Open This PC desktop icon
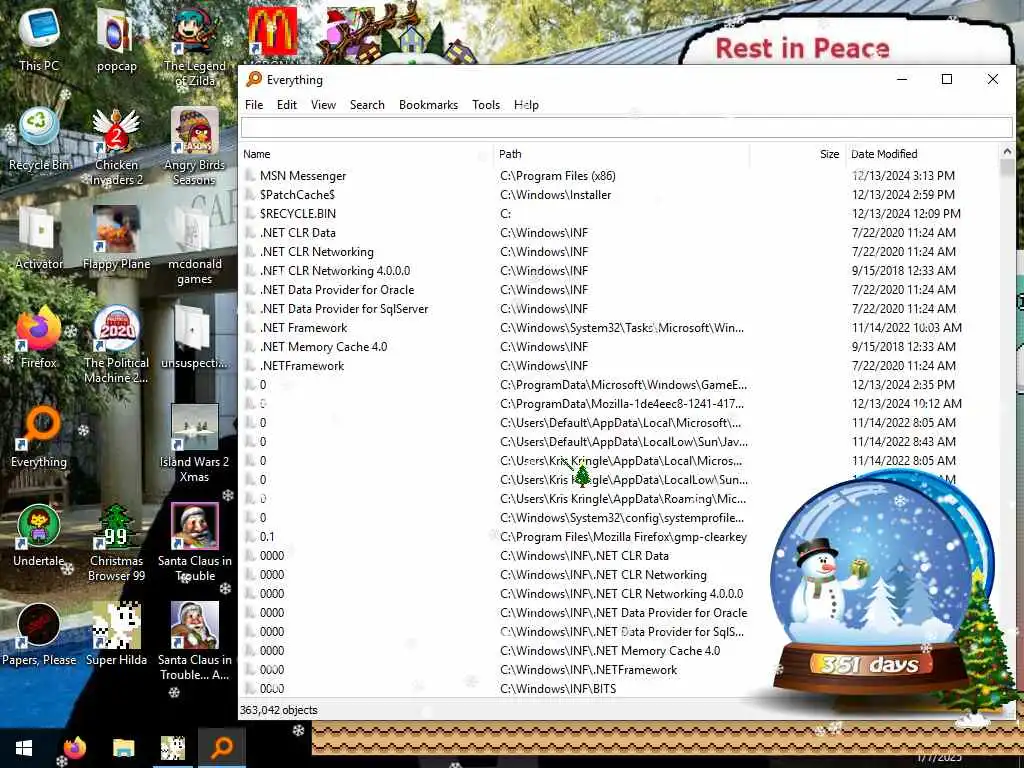The height and width of the screenshot is (768, 1024). click(39, 39)
